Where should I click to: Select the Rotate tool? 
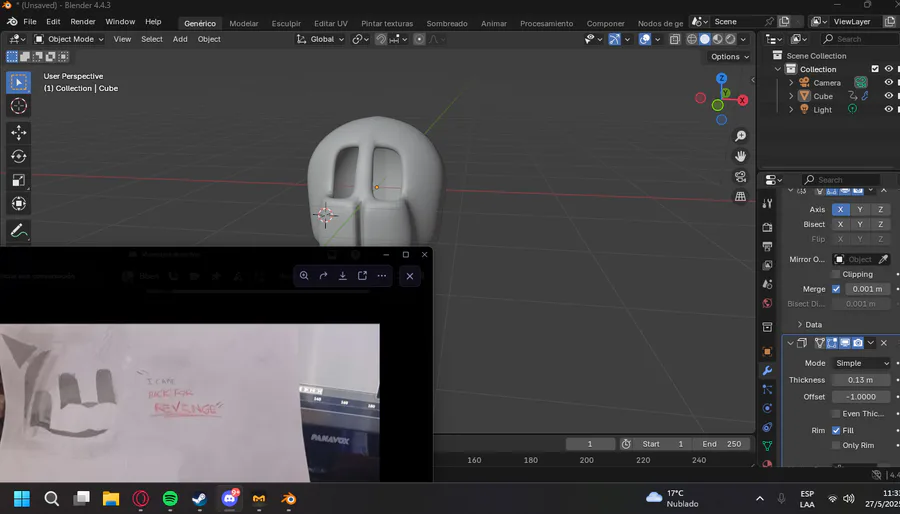[18, 157]
